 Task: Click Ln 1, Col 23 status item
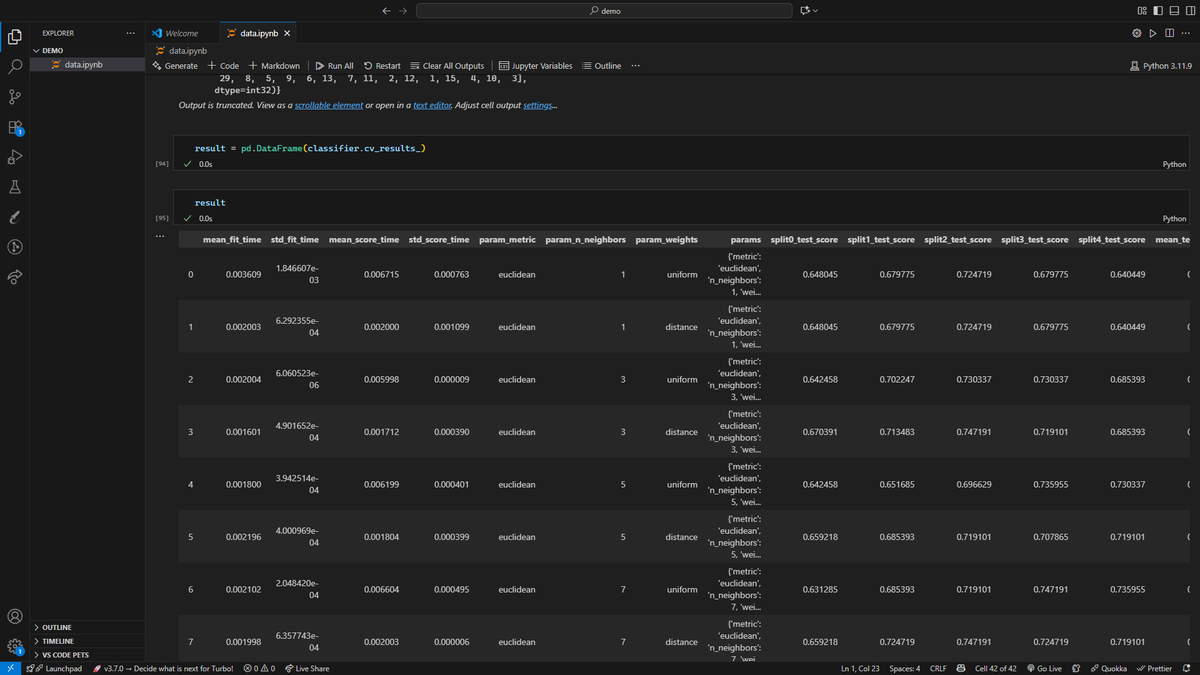(x=860, y=668)
